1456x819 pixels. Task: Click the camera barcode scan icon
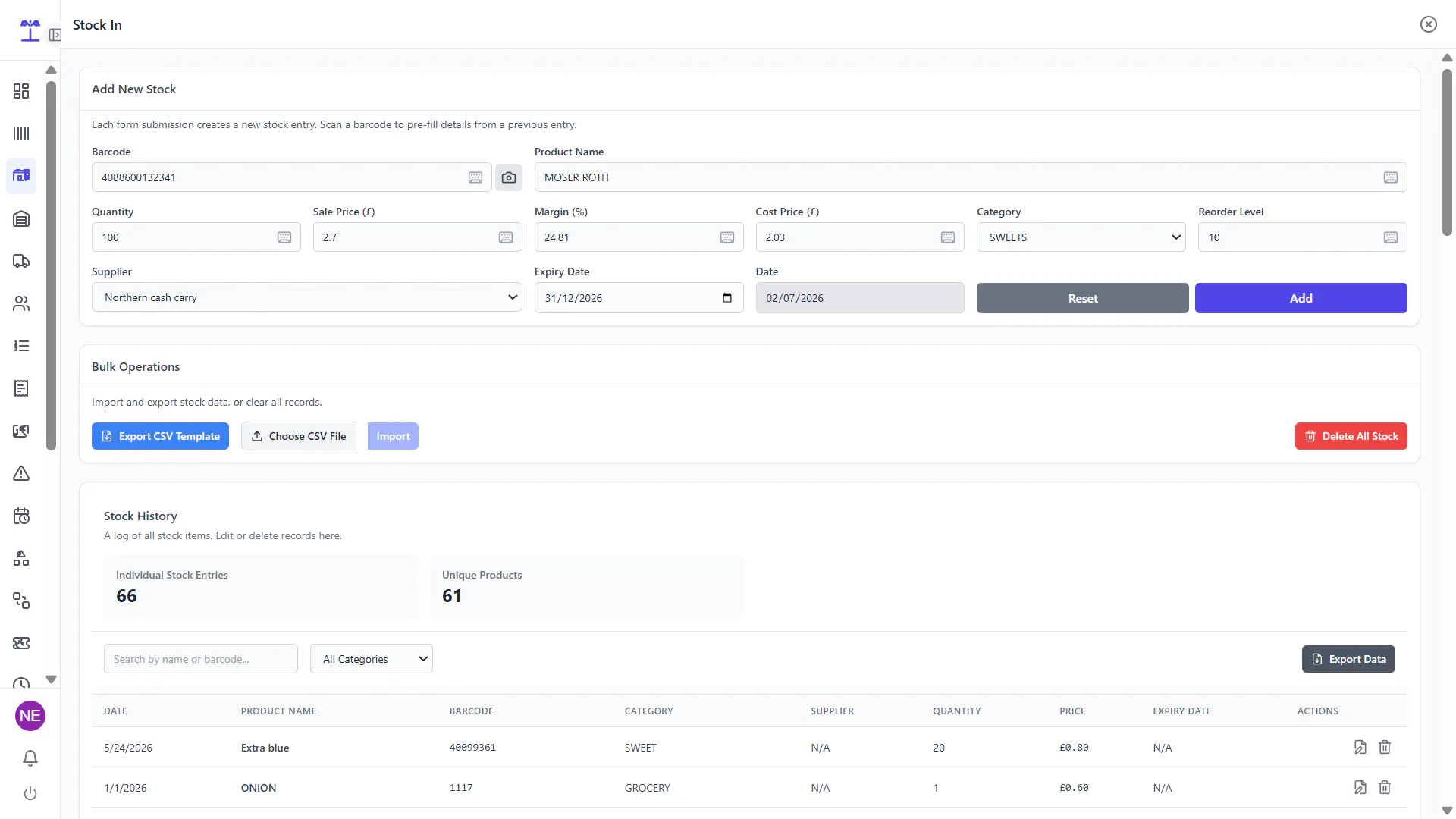[x=509, y=177]
